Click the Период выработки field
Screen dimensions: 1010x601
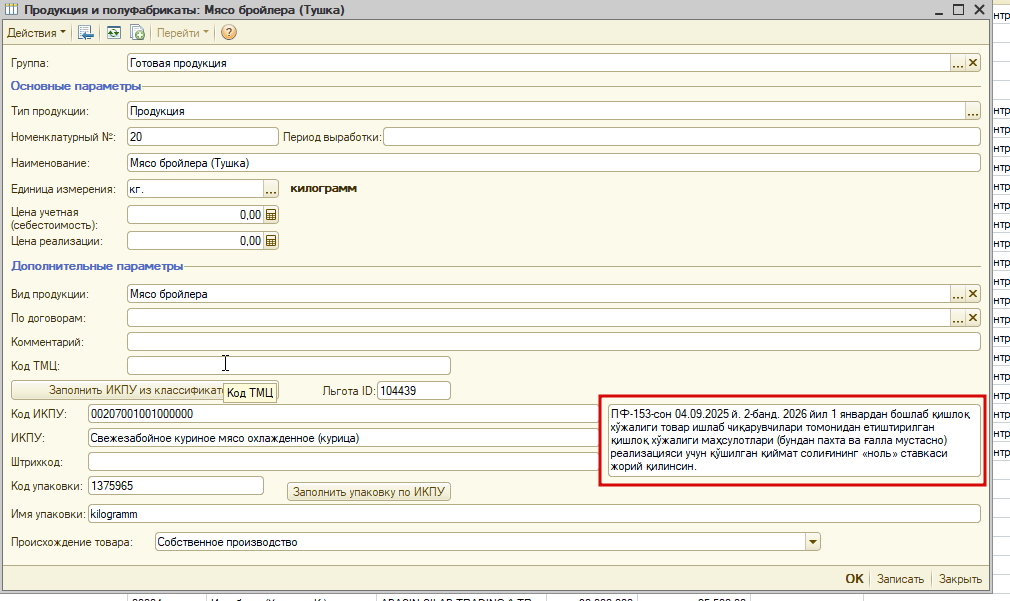681,137
